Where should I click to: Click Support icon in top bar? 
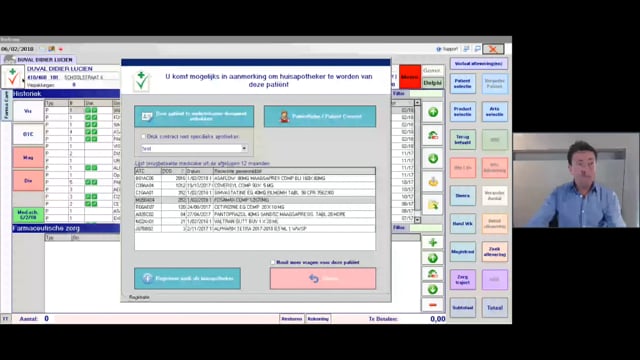[439, 49]
